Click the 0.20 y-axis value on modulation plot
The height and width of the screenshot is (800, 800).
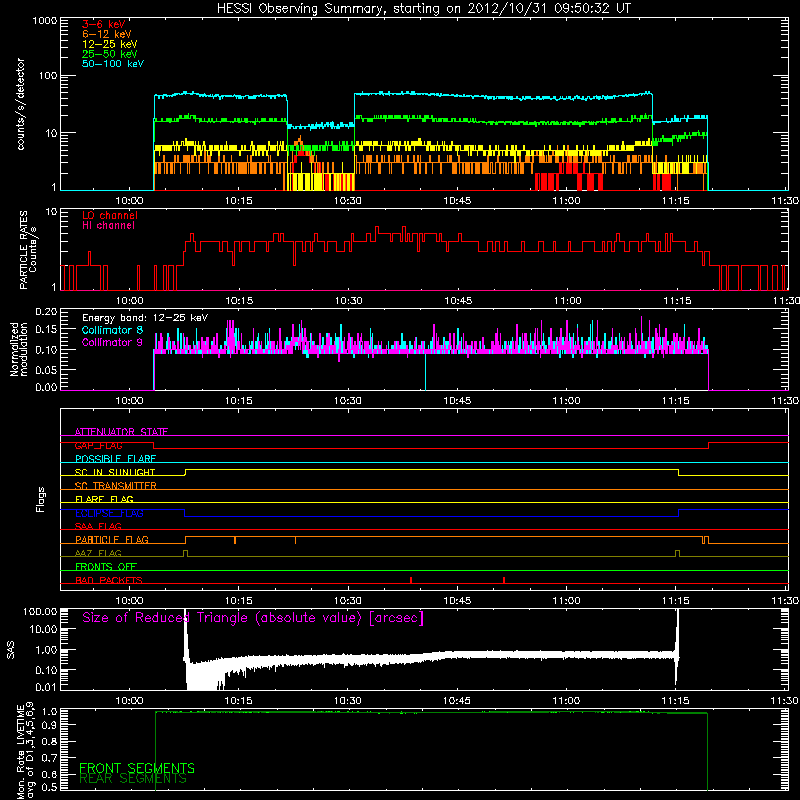[x=46, y=311]
